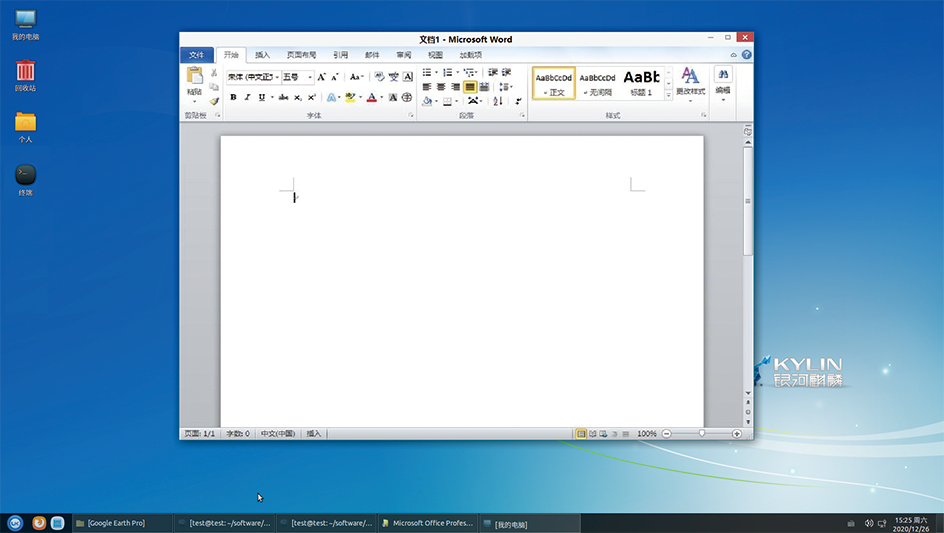
Task: Apply the 标题 1 Heading style
Action: point(641,83)
